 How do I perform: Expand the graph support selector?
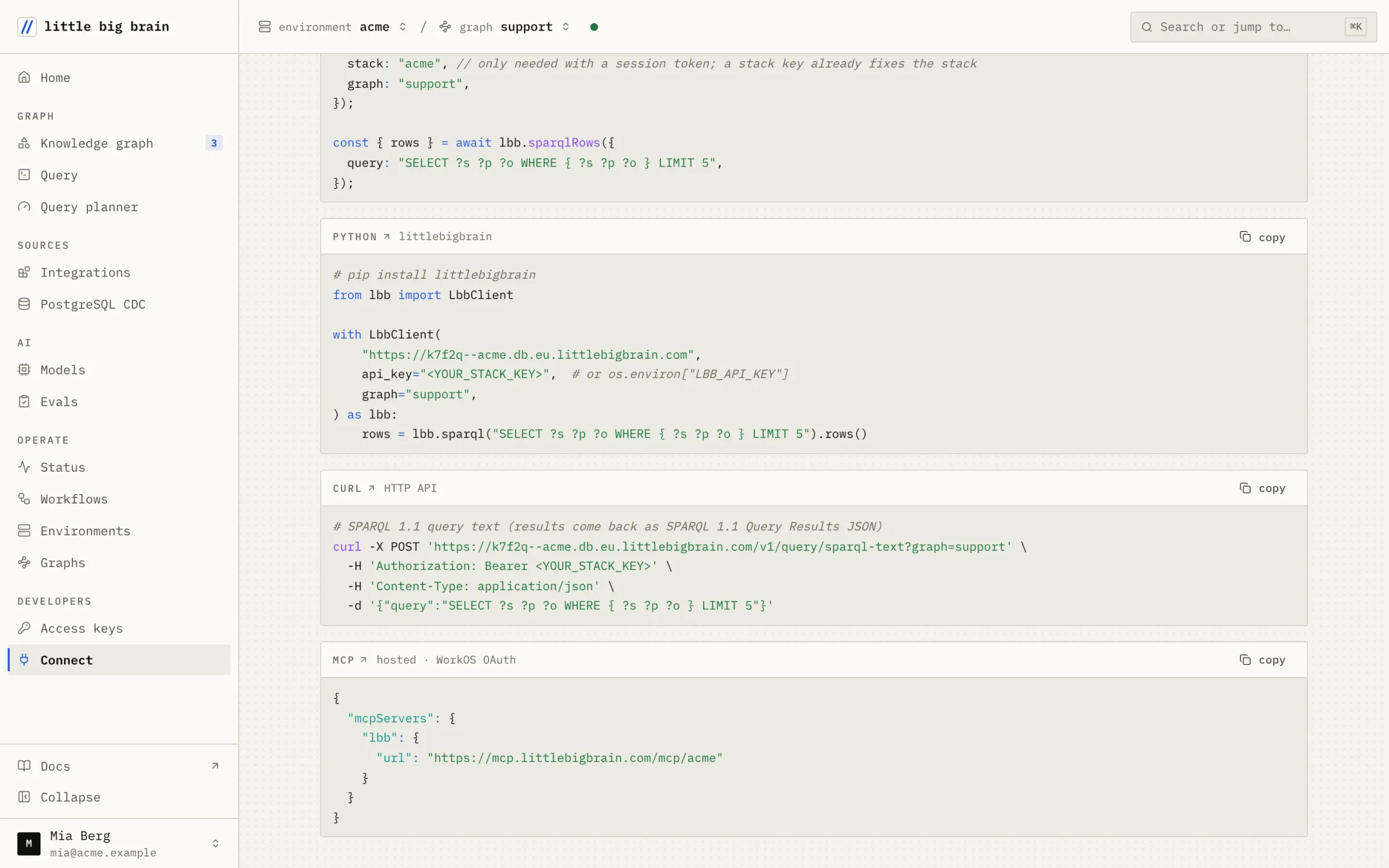pyautogui.click(x=505, y=27)
